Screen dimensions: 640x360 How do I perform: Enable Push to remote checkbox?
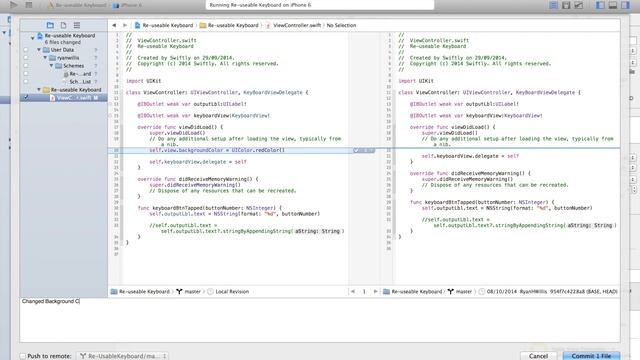pos(23,356)
